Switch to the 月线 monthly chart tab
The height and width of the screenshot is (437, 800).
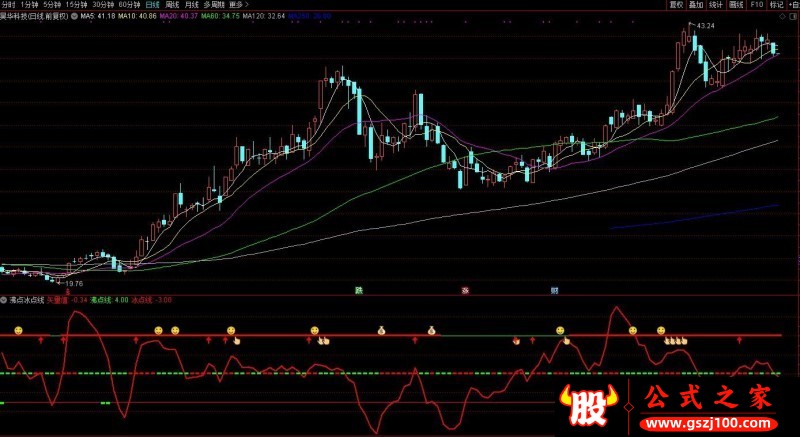pyautogui.click(x=192, y=5)
